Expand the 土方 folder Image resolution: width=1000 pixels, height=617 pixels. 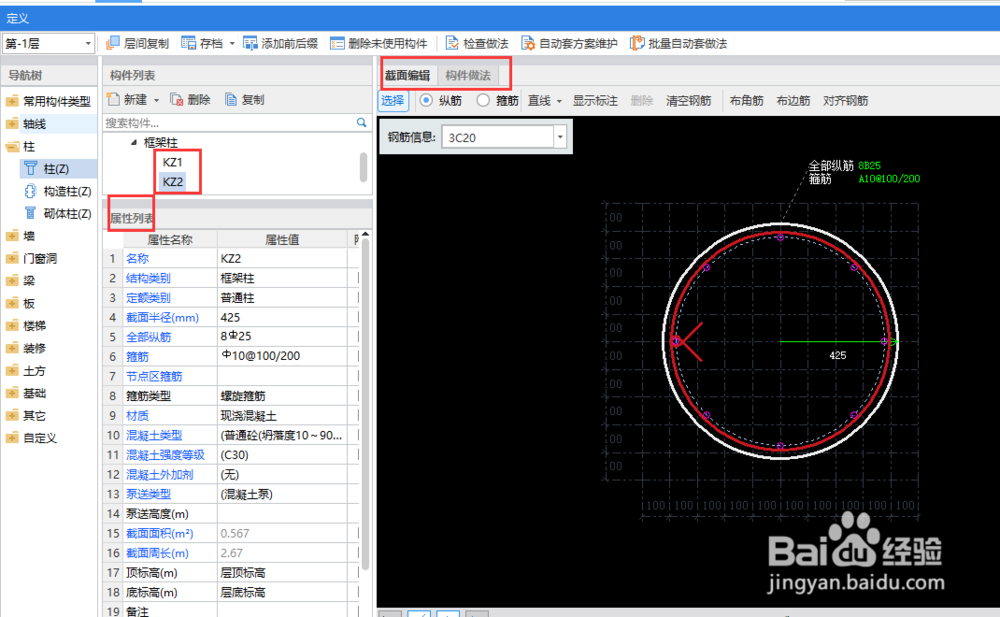12,371
